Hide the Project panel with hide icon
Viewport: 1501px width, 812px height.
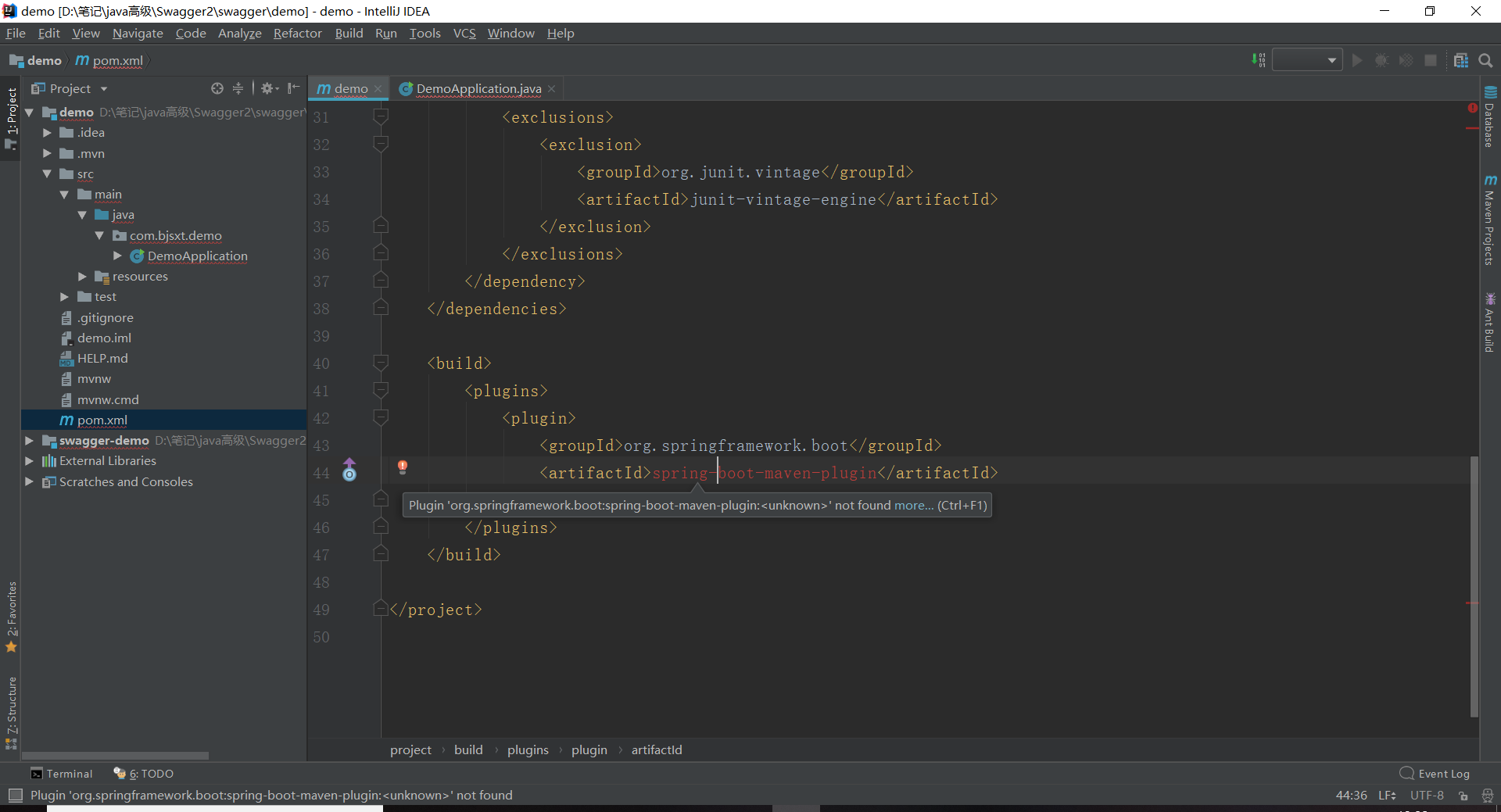coord(293,88)
